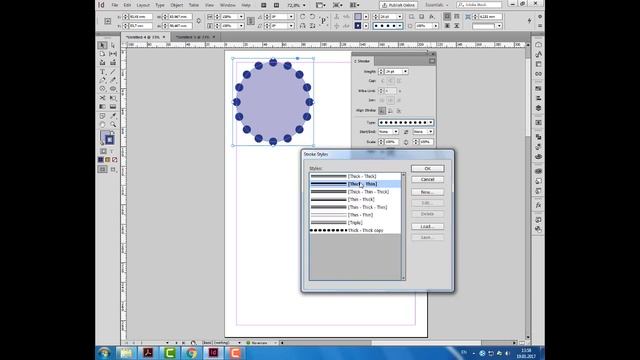The height and width of the screenshot is (360, 640).
Task: Click the Stroke color swatch in Tools panel
Action: pos(109,140)
